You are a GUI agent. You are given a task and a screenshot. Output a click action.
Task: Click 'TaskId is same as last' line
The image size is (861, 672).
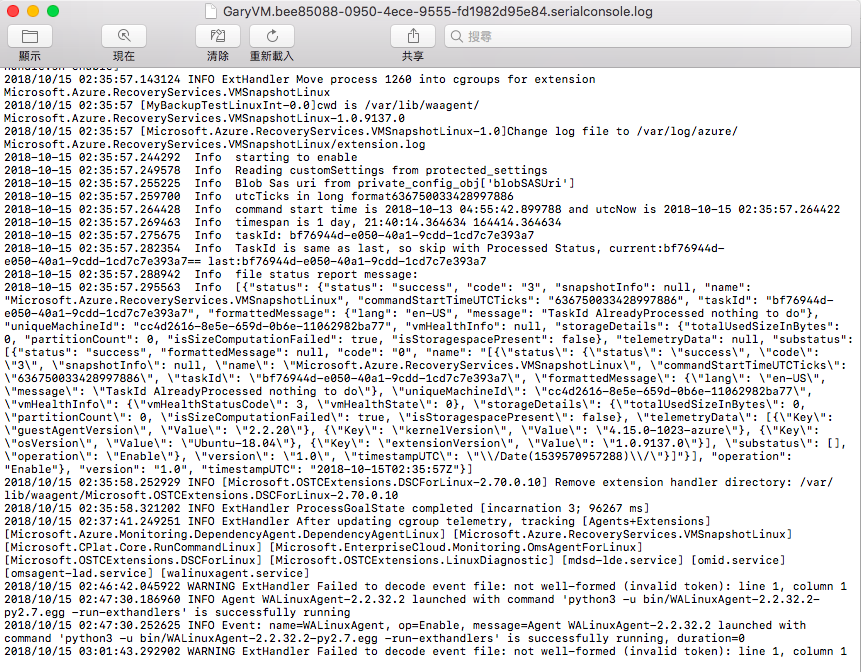tap(364, 248)
